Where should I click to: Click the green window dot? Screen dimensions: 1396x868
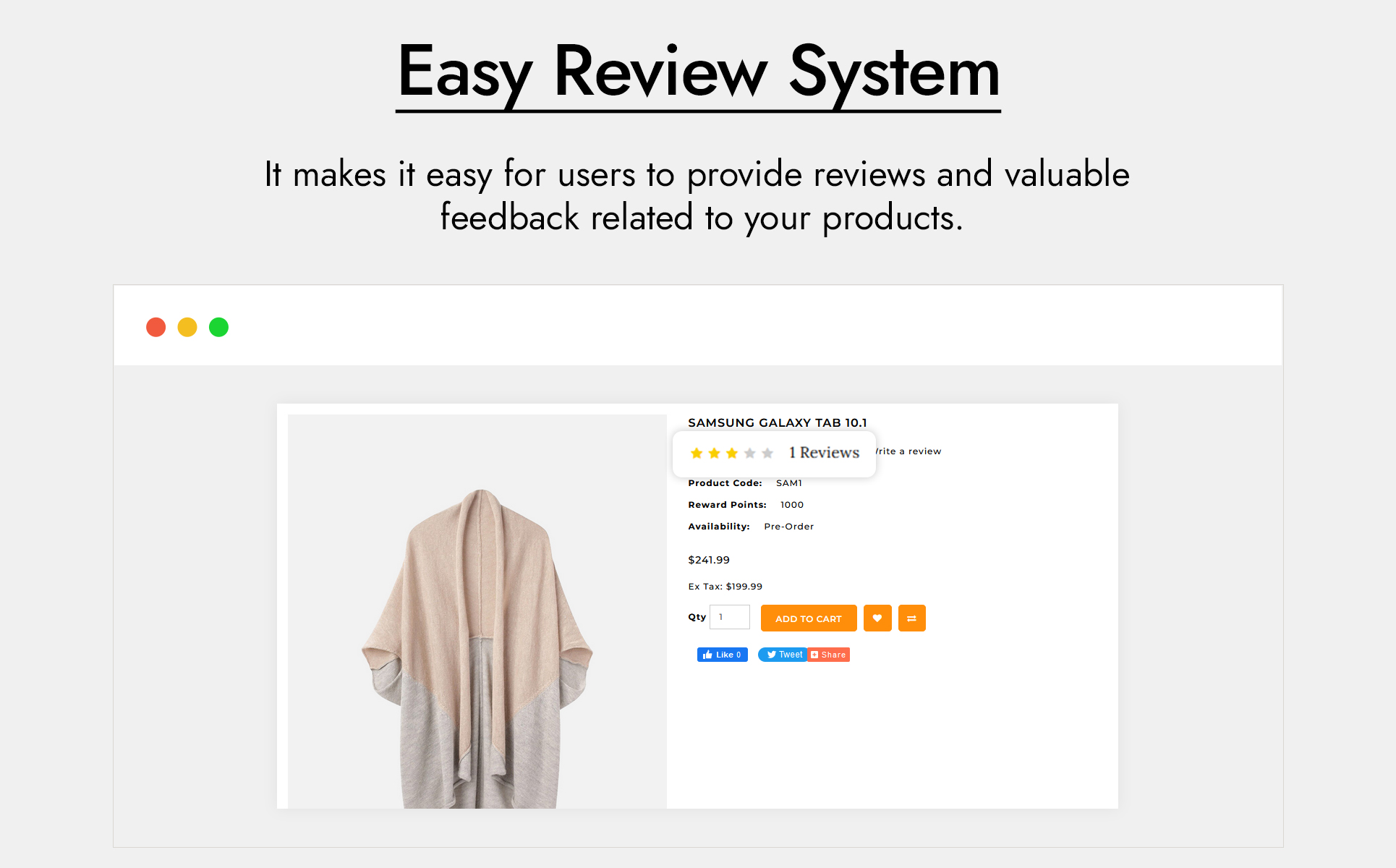tap(218, 328)
